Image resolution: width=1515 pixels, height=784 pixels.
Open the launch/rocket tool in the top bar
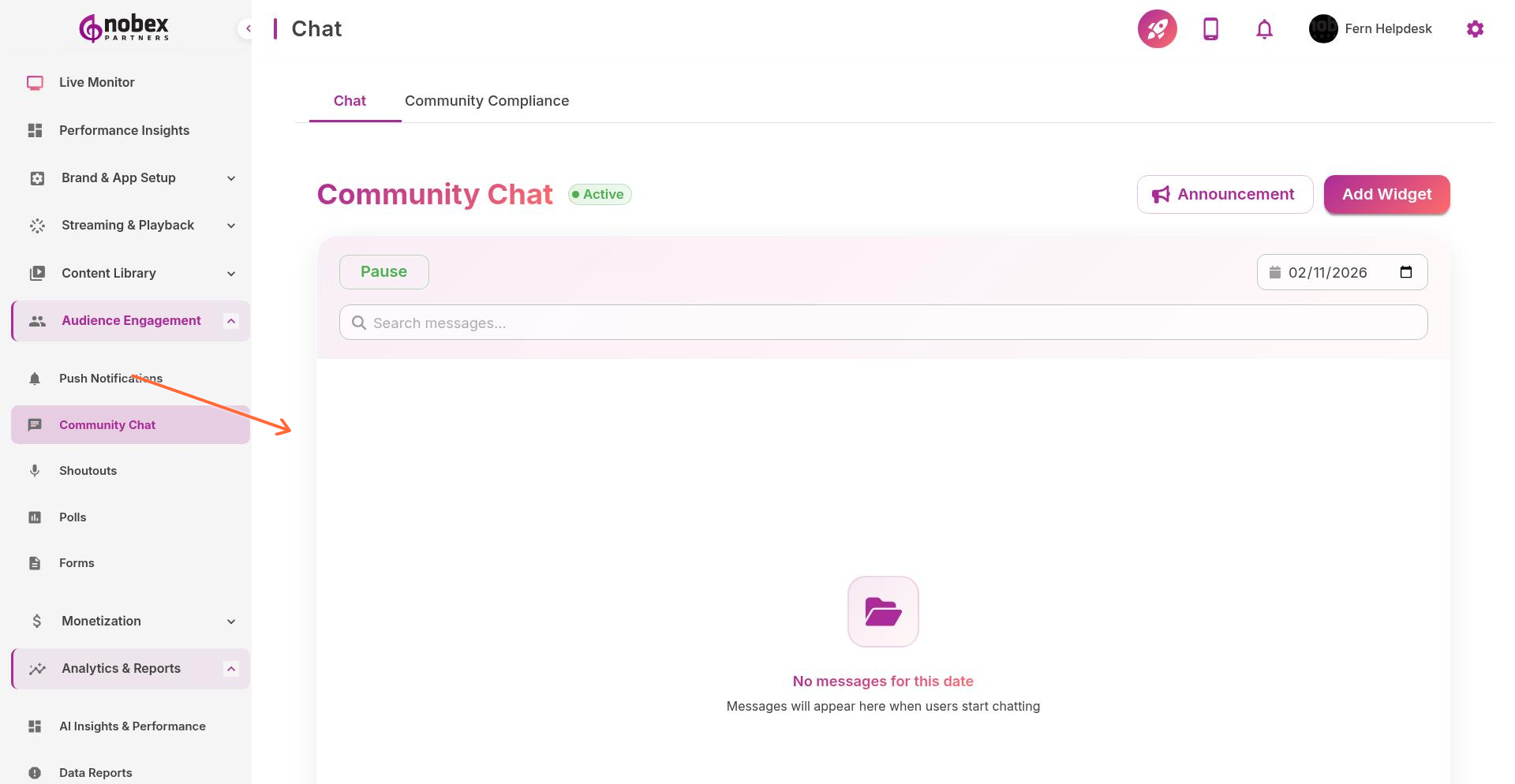click(x=1157, y=28)
